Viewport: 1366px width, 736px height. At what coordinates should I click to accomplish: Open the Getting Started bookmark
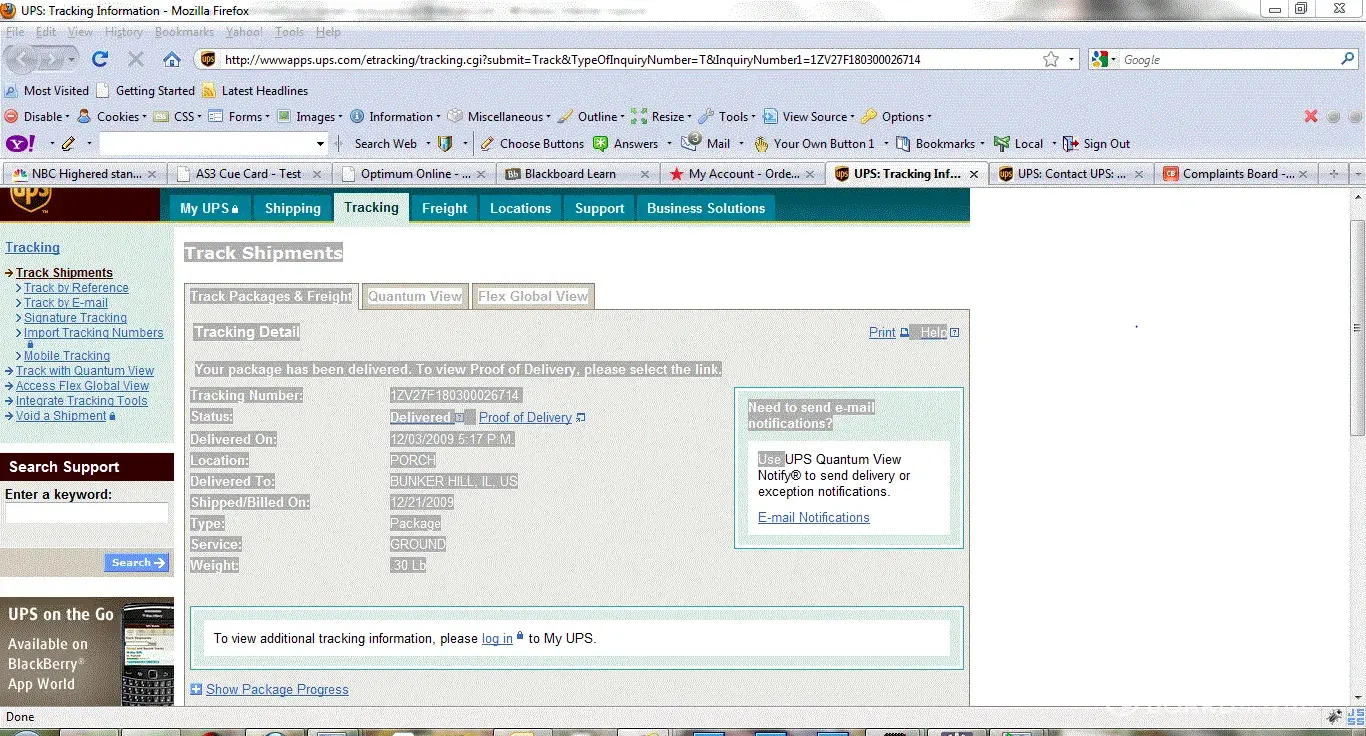[146, 91]
